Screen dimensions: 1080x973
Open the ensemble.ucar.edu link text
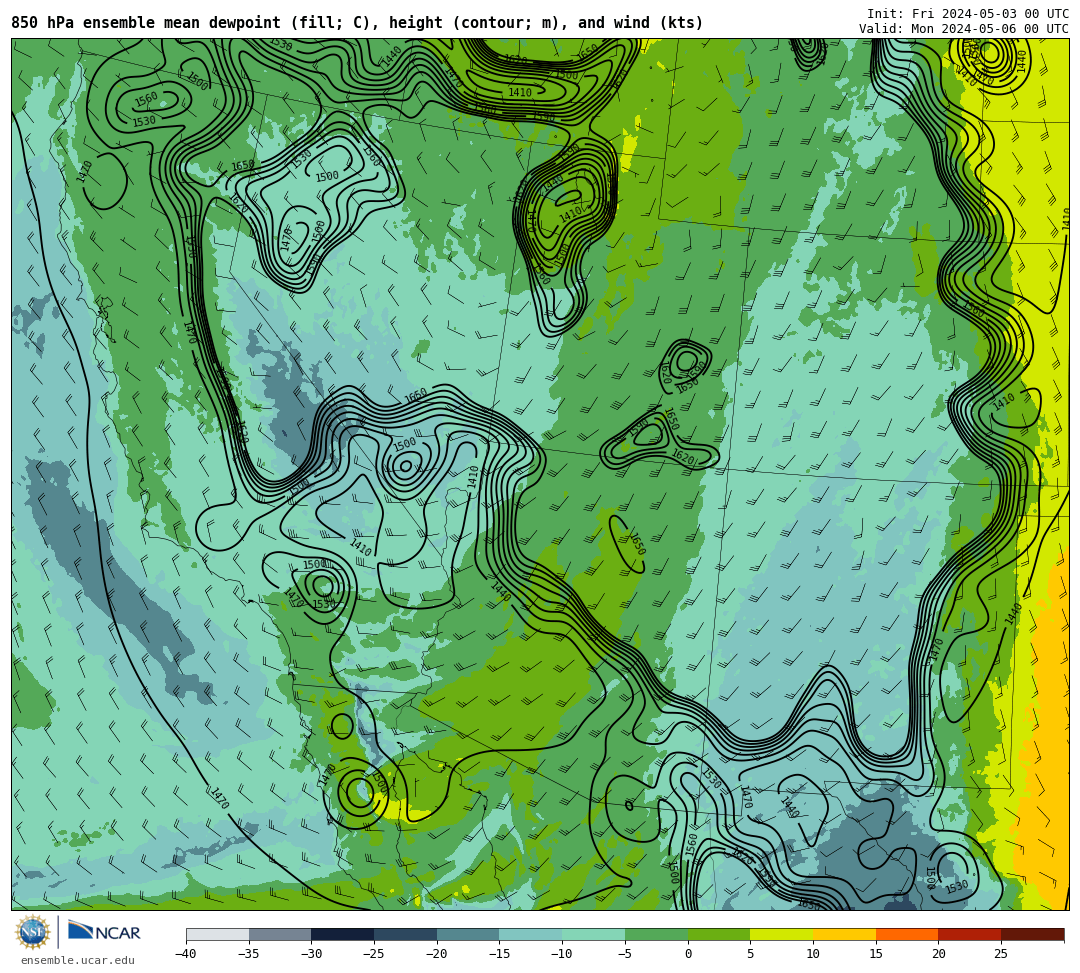click(78, 960)
